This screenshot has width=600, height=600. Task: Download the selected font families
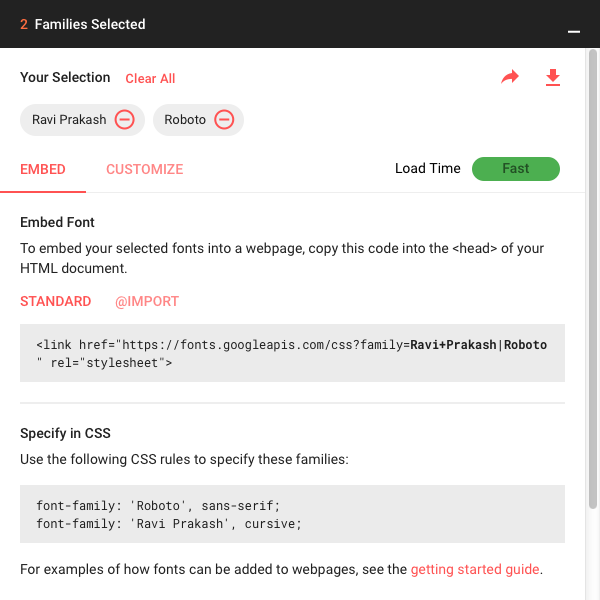pos(553,78)
